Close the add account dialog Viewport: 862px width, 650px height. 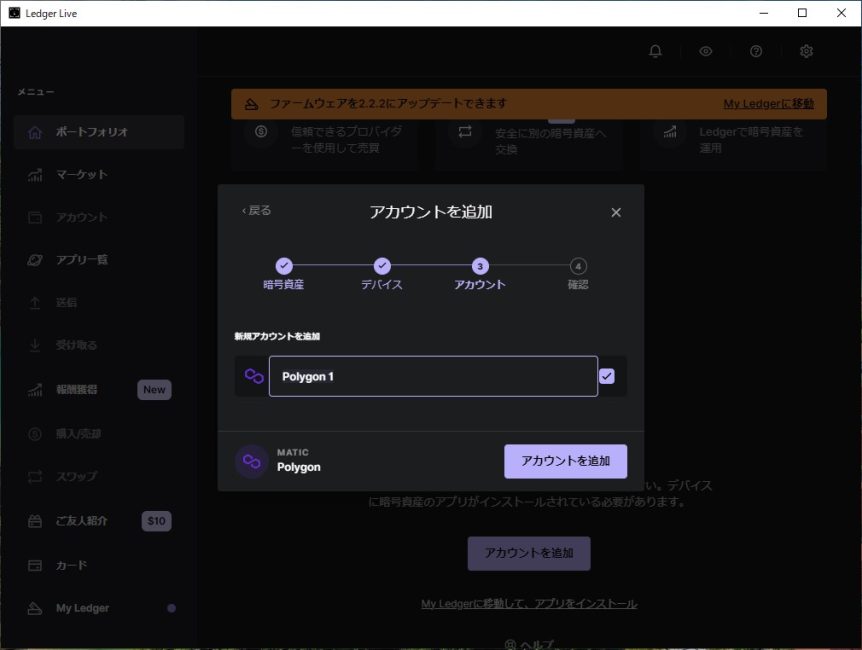(616, 212)
